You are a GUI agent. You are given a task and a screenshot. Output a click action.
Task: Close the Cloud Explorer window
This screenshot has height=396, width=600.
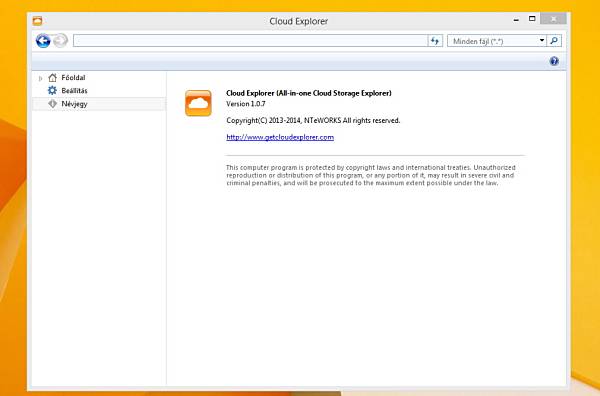click(553, 19)
